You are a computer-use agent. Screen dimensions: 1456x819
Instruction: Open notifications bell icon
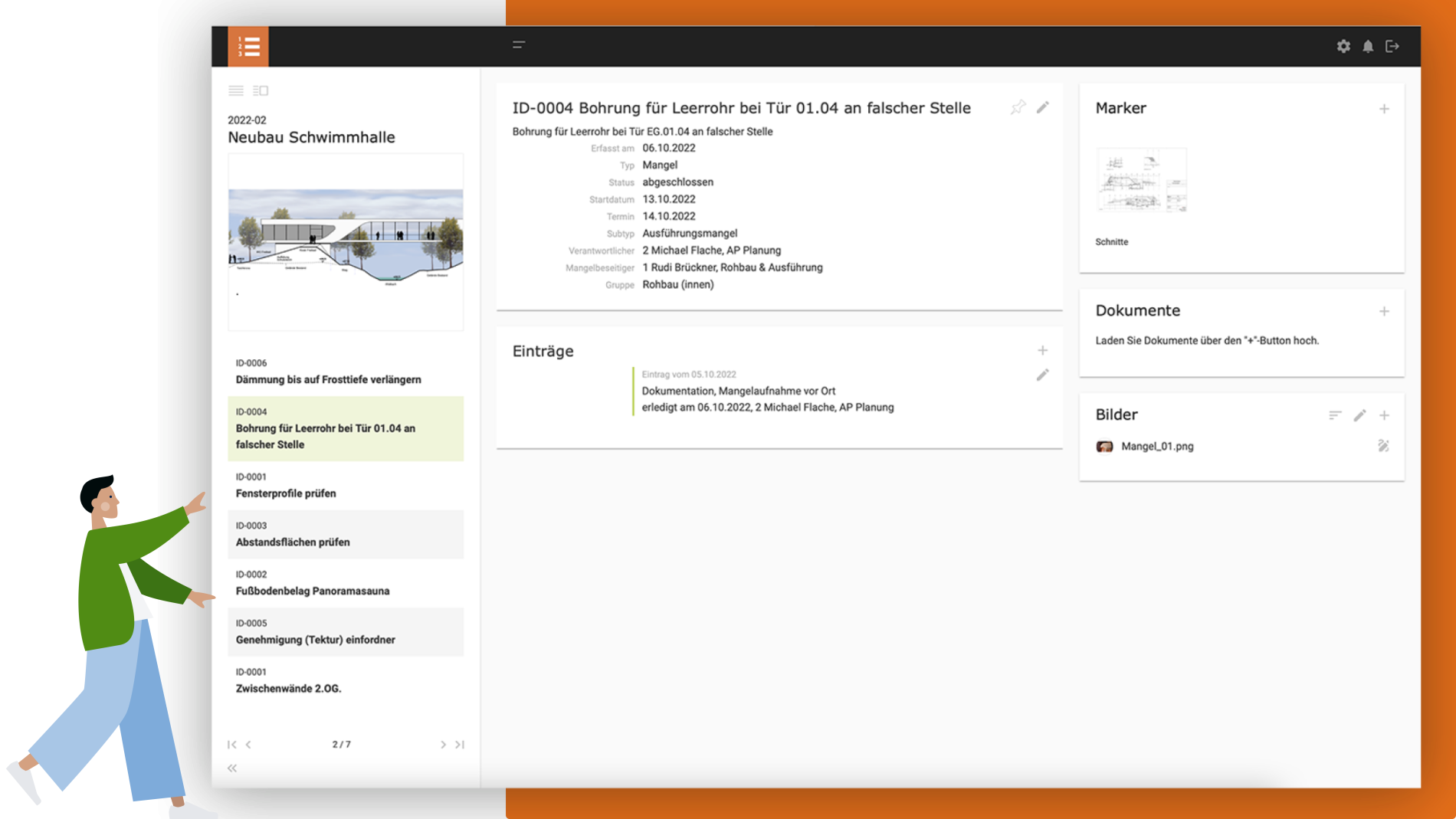pos(1368,46)
